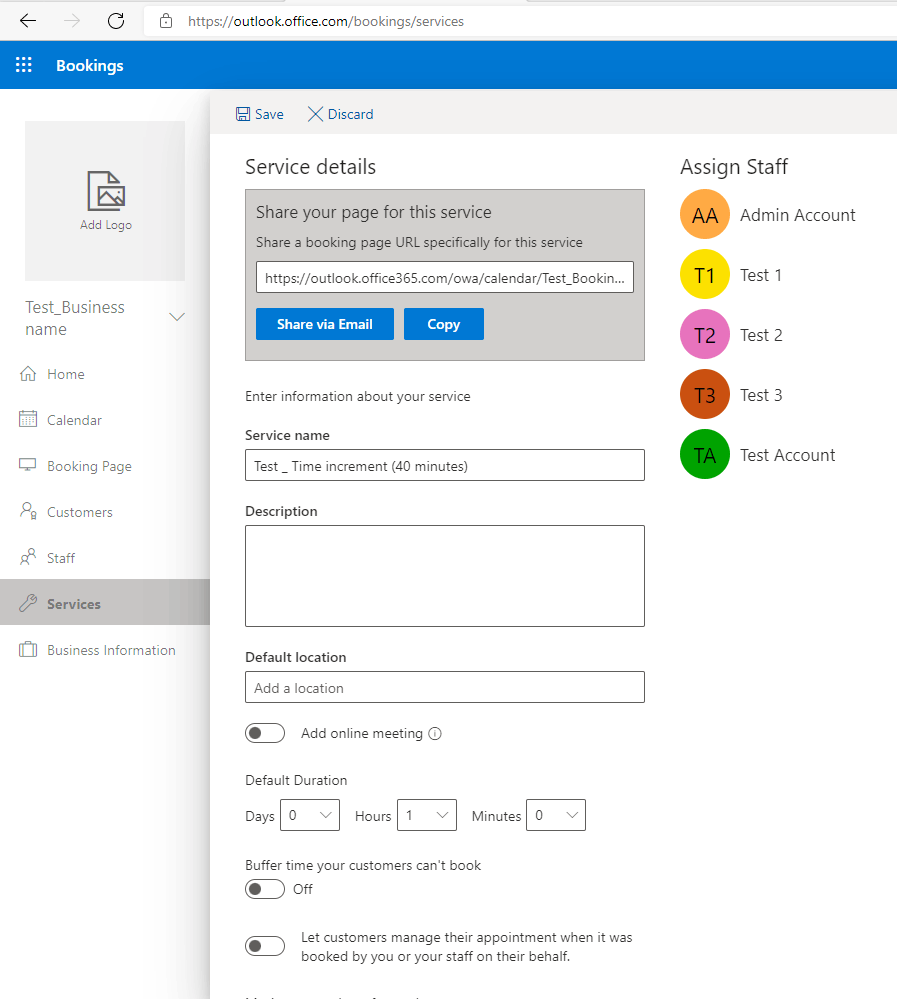Select the orange T3 staff avatar

pyautogui.click(x=705, y=394)
